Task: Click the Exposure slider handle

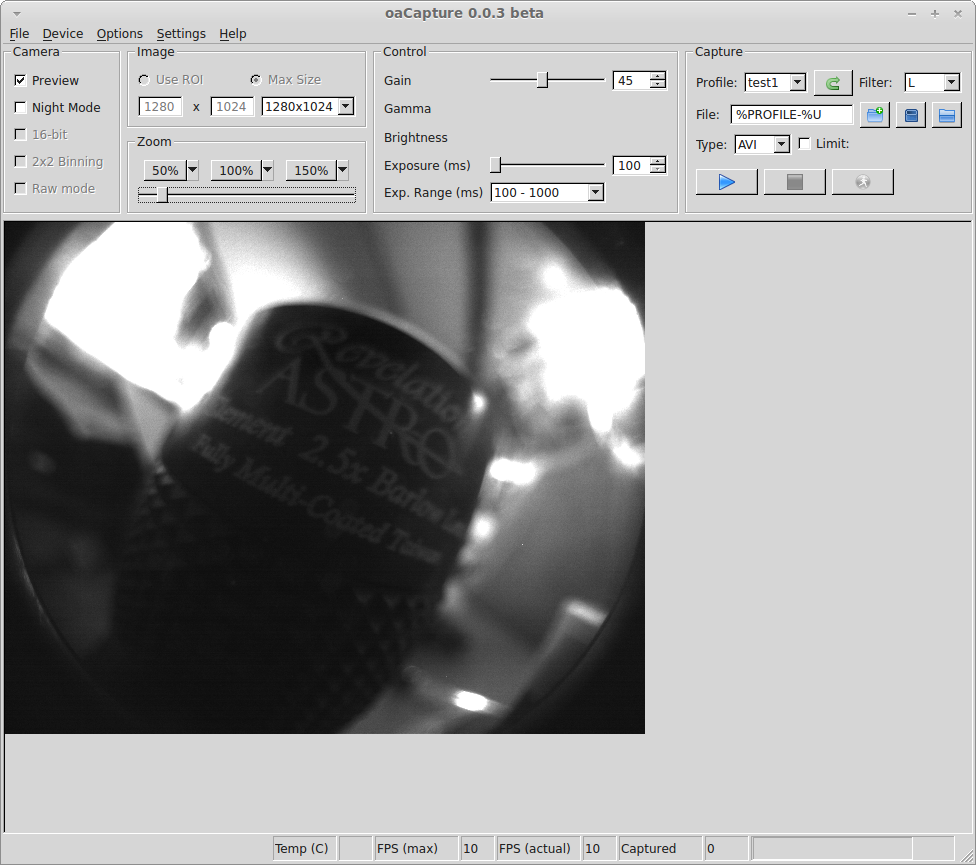Action: point(495,165)
